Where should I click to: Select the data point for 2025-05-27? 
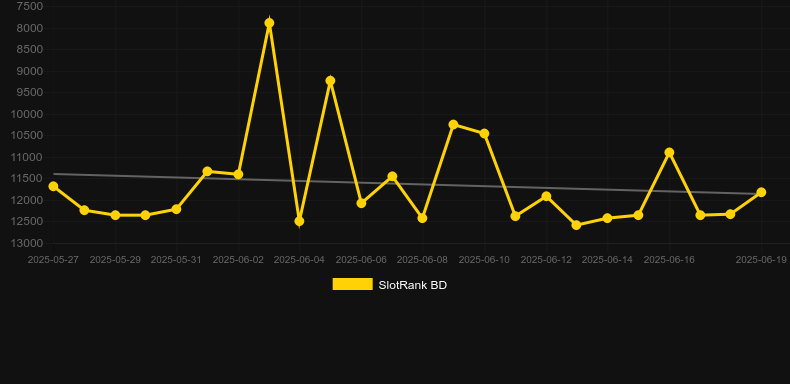53,186
